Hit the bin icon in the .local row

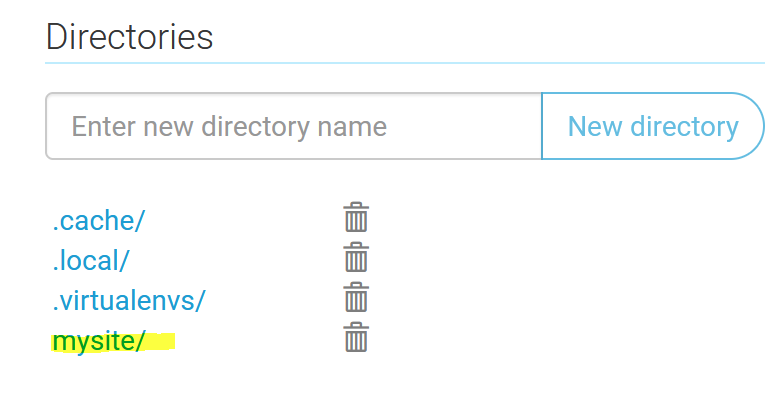[356, 258]
